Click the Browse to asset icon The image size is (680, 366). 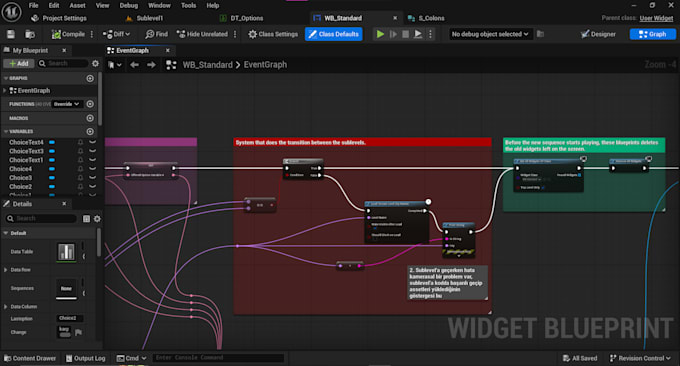tap(30, 34)
